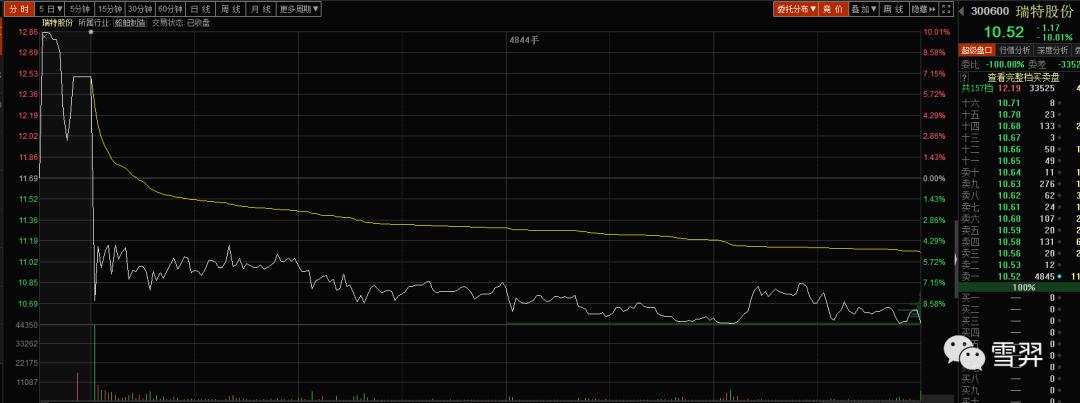Toggle the 竞价 auction view
Screen dimensions: 1080x403
pyautogui.click(x=833, y=9)
